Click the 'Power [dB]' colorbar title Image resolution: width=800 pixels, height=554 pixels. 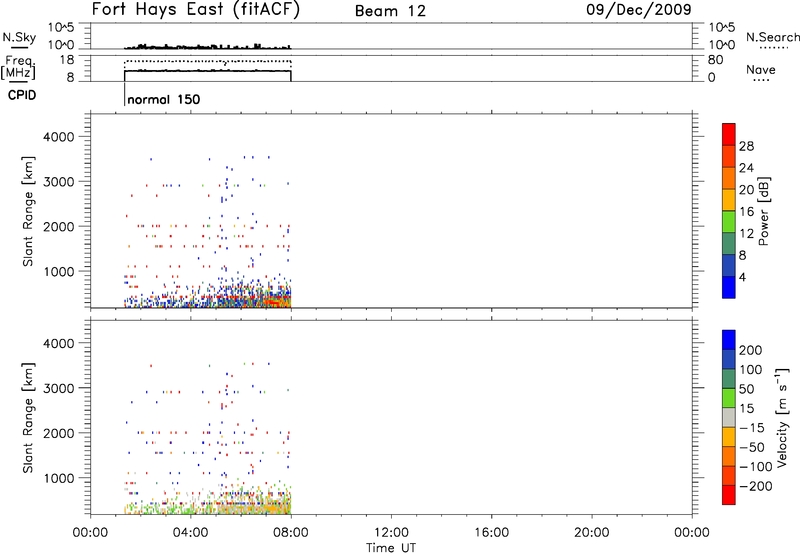[x=764, y=211]
